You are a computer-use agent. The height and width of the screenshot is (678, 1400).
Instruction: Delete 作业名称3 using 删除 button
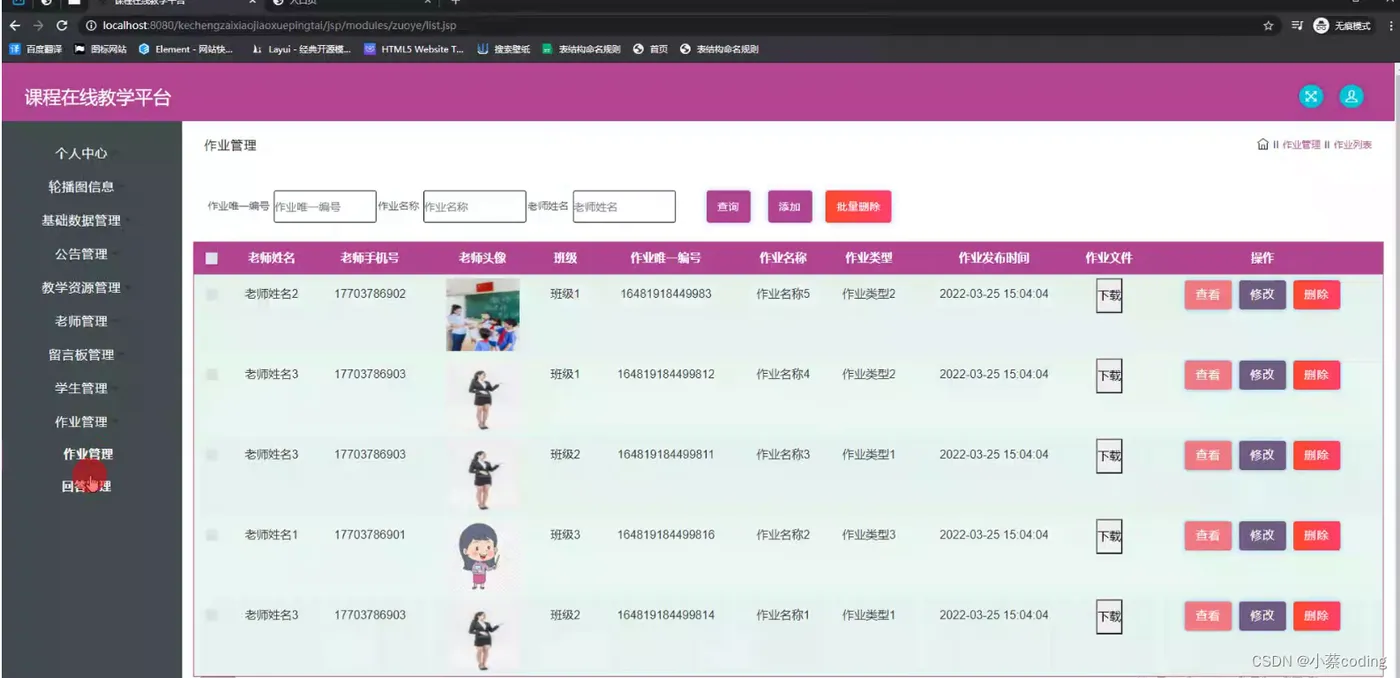point(1316,455)
